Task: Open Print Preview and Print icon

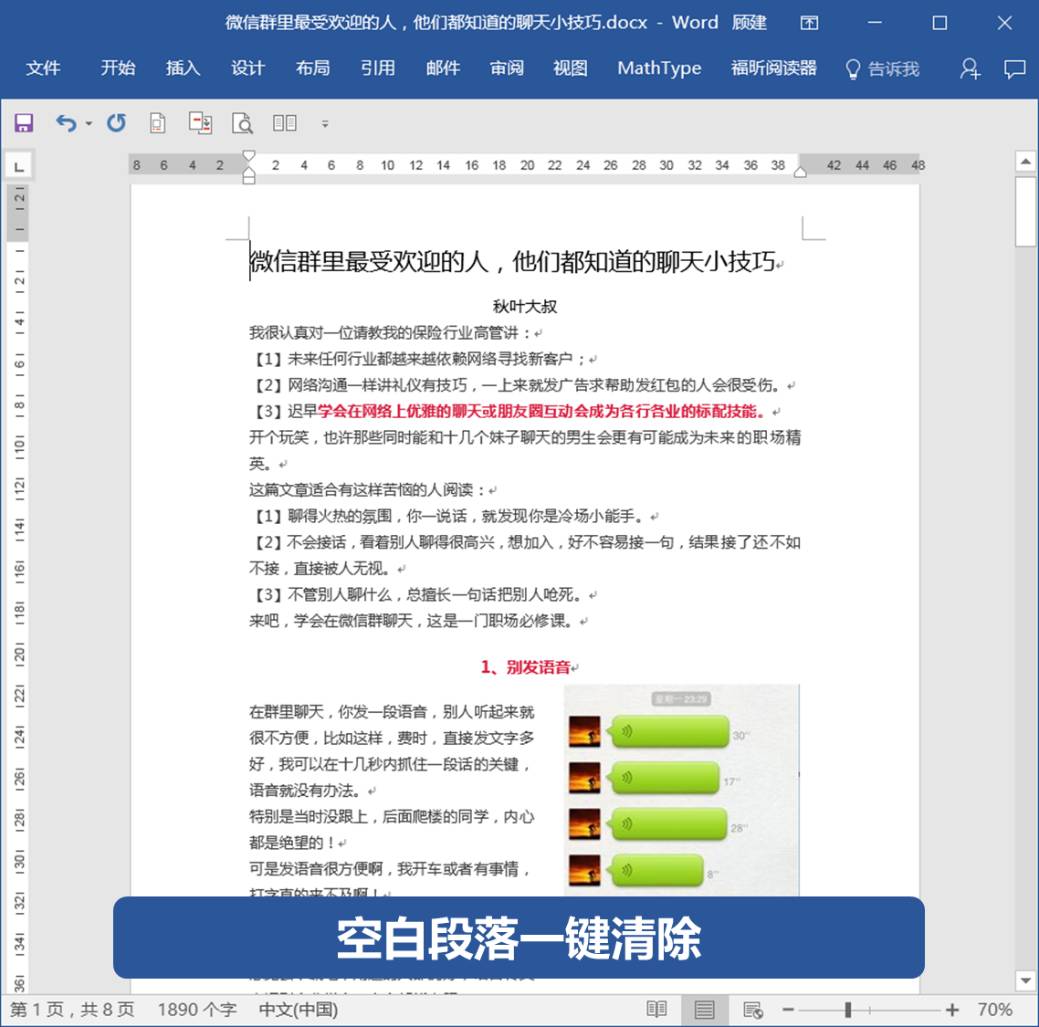Action: (x=241, y=122)
